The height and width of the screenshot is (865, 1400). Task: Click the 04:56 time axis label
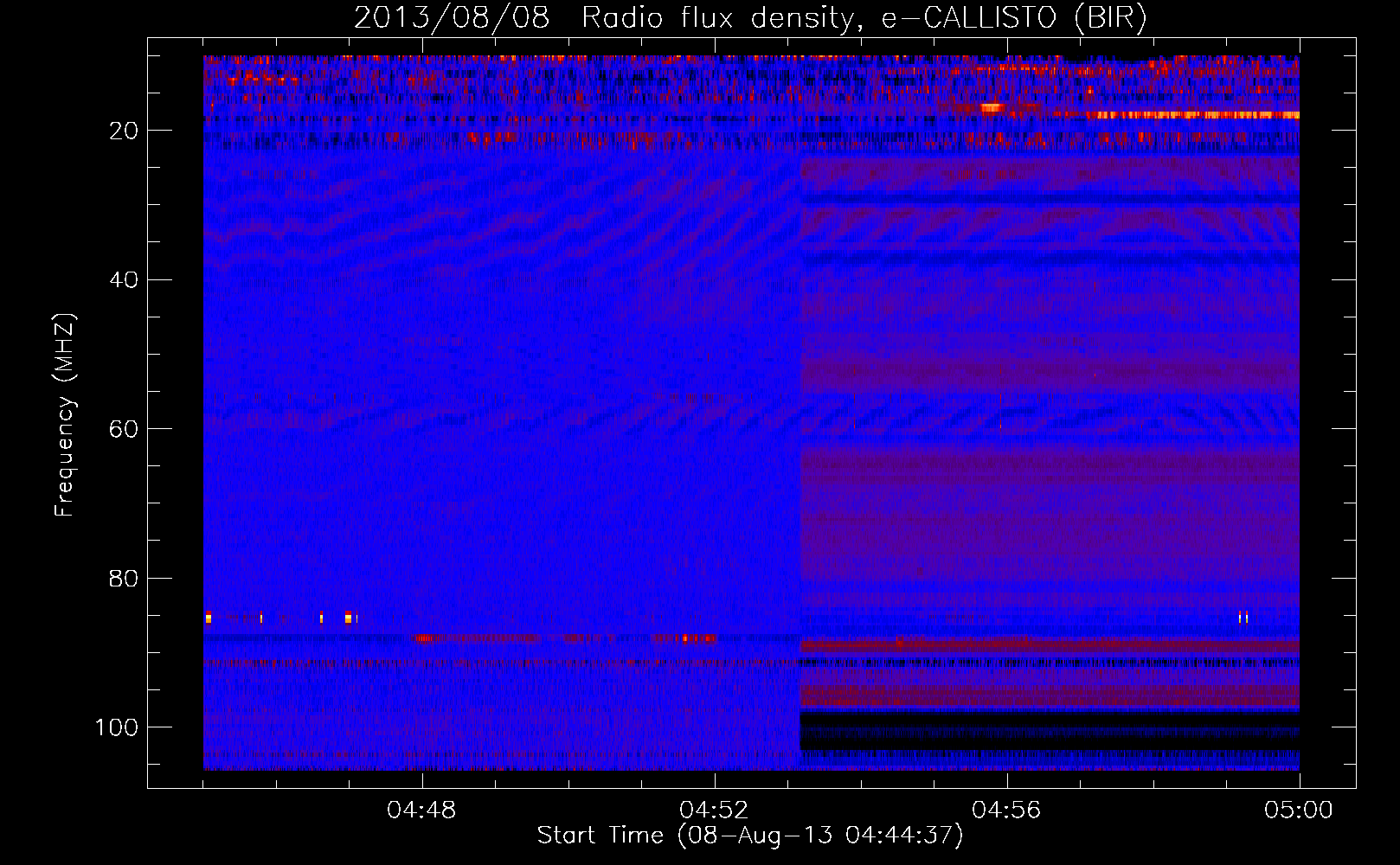[1006, 811]
